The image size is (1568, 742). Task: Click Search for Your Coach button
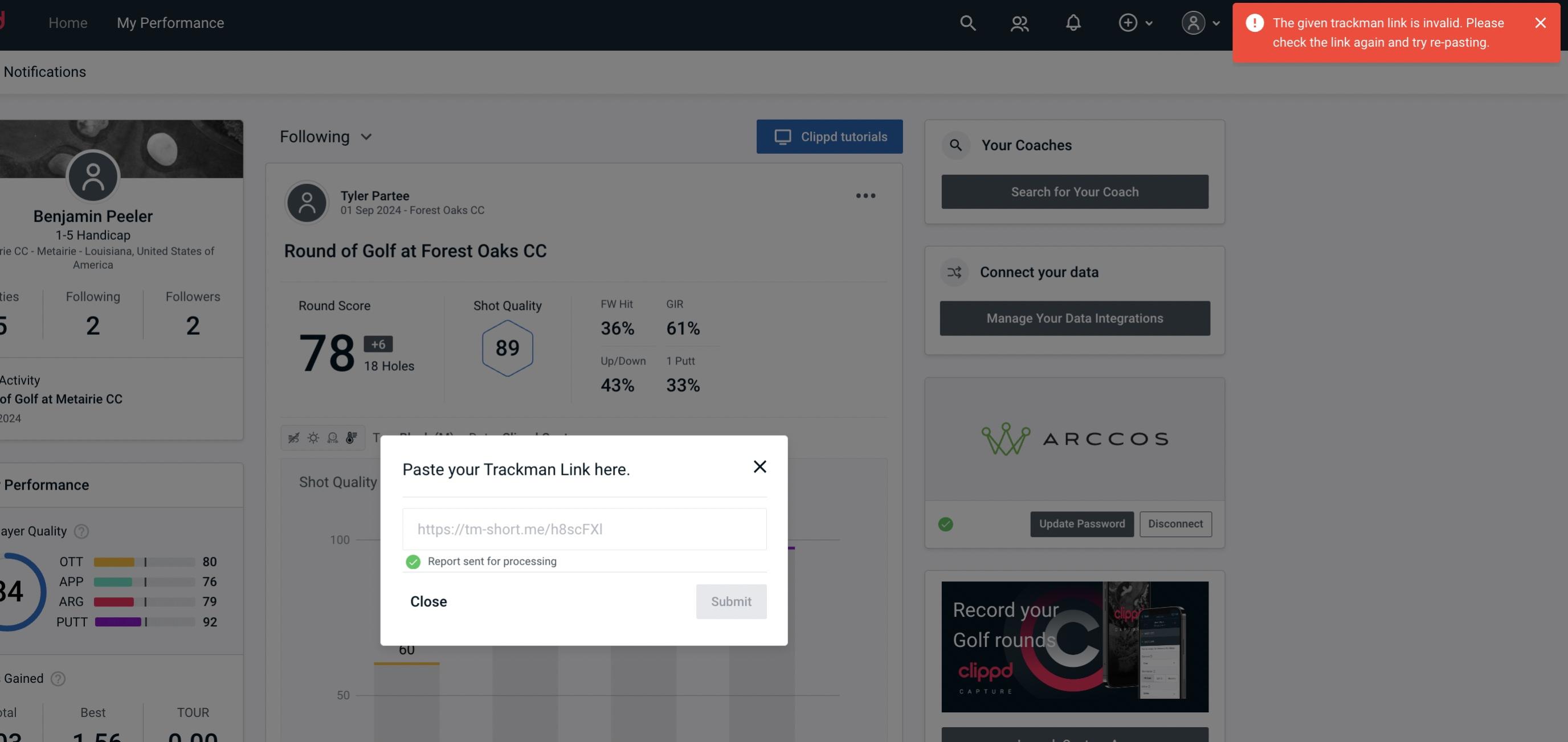[1075, 192]
